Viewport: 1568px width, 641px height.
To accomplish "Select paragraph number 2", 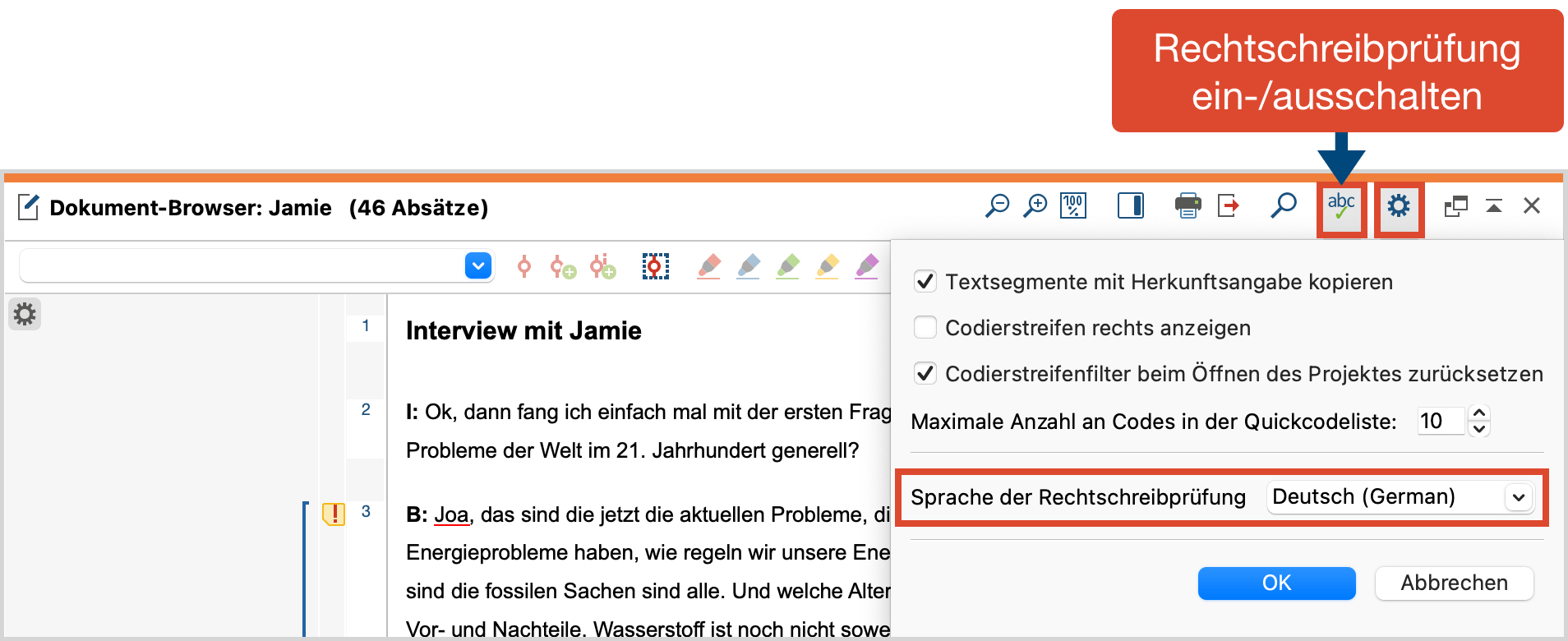I will 366,410.
